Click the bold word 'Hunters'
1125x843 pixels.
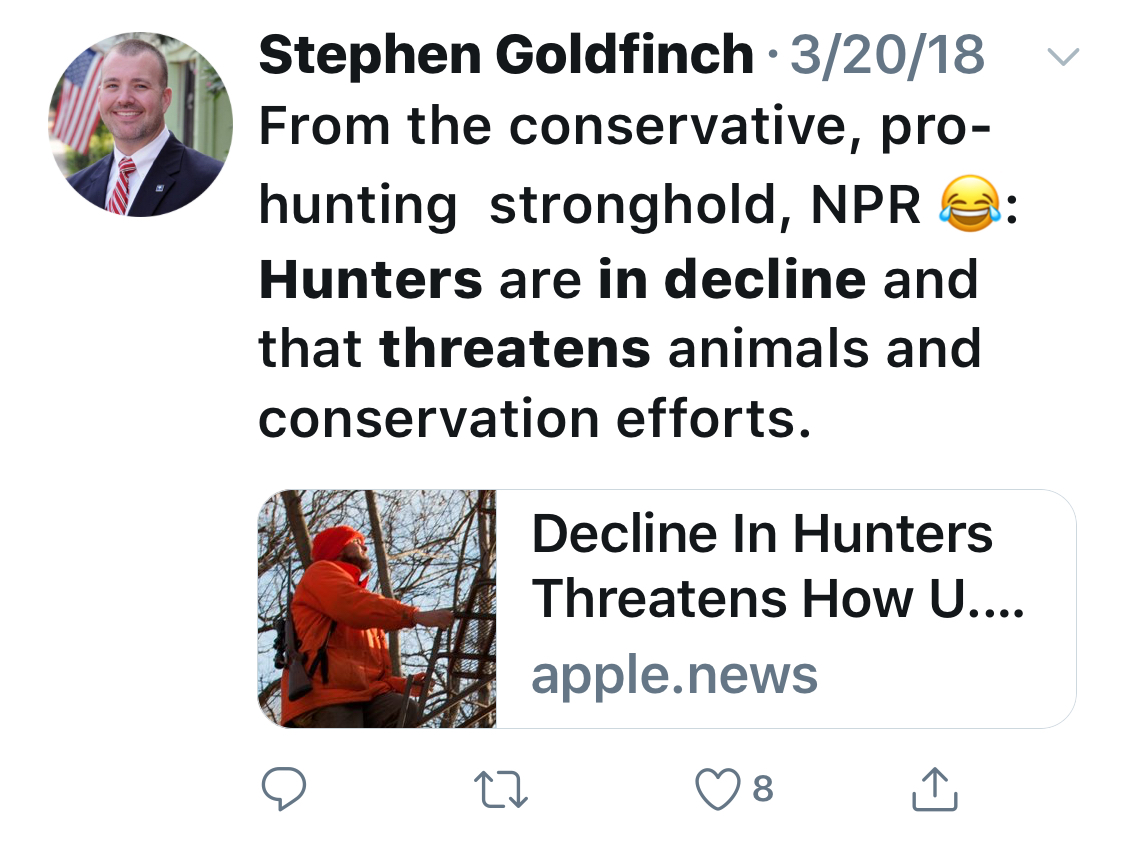[x=370, y=279]
